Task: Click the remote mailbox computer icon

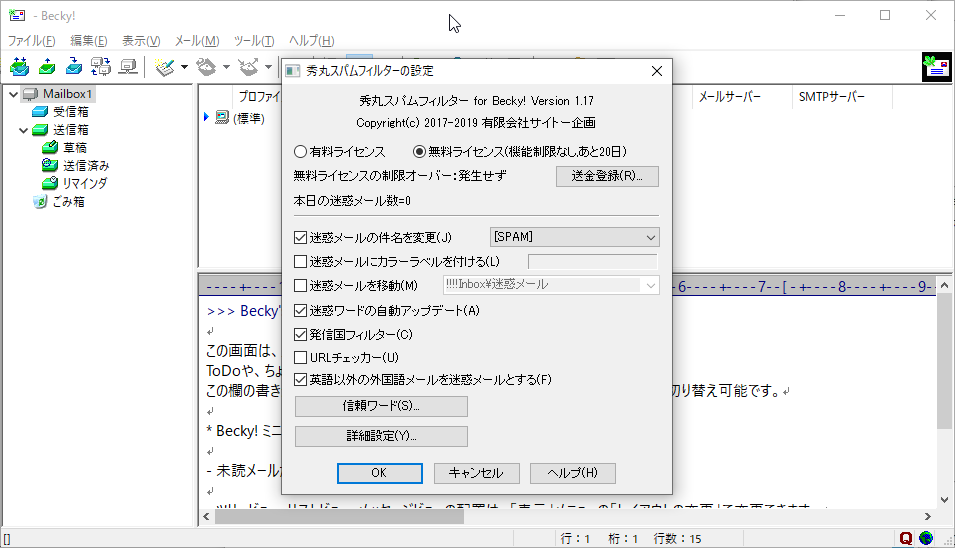Action: pos(128,66)
